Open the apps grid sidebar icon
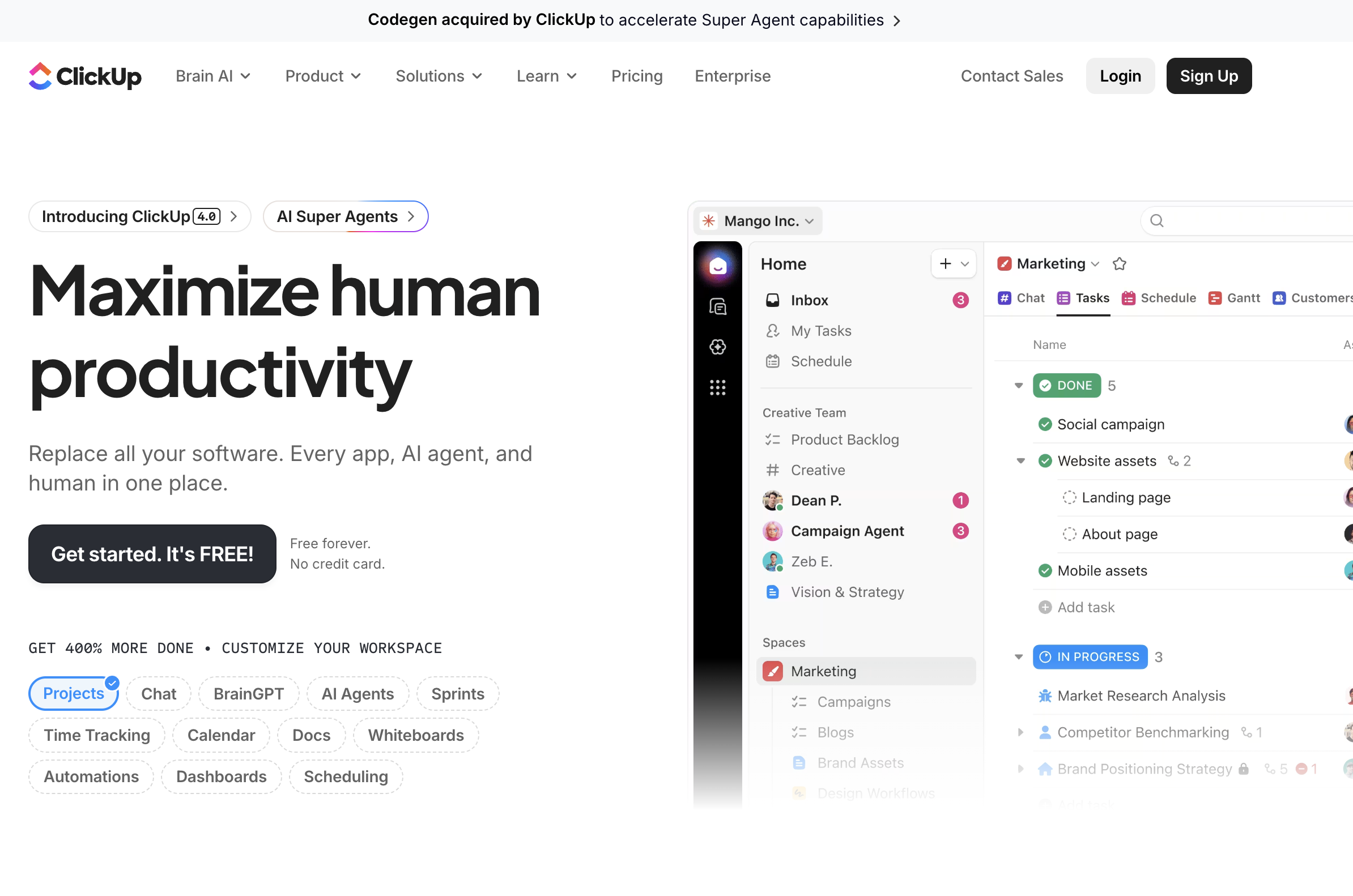Screen dimensions: 1353x896 pyautogui.click(x=717, y=387)
